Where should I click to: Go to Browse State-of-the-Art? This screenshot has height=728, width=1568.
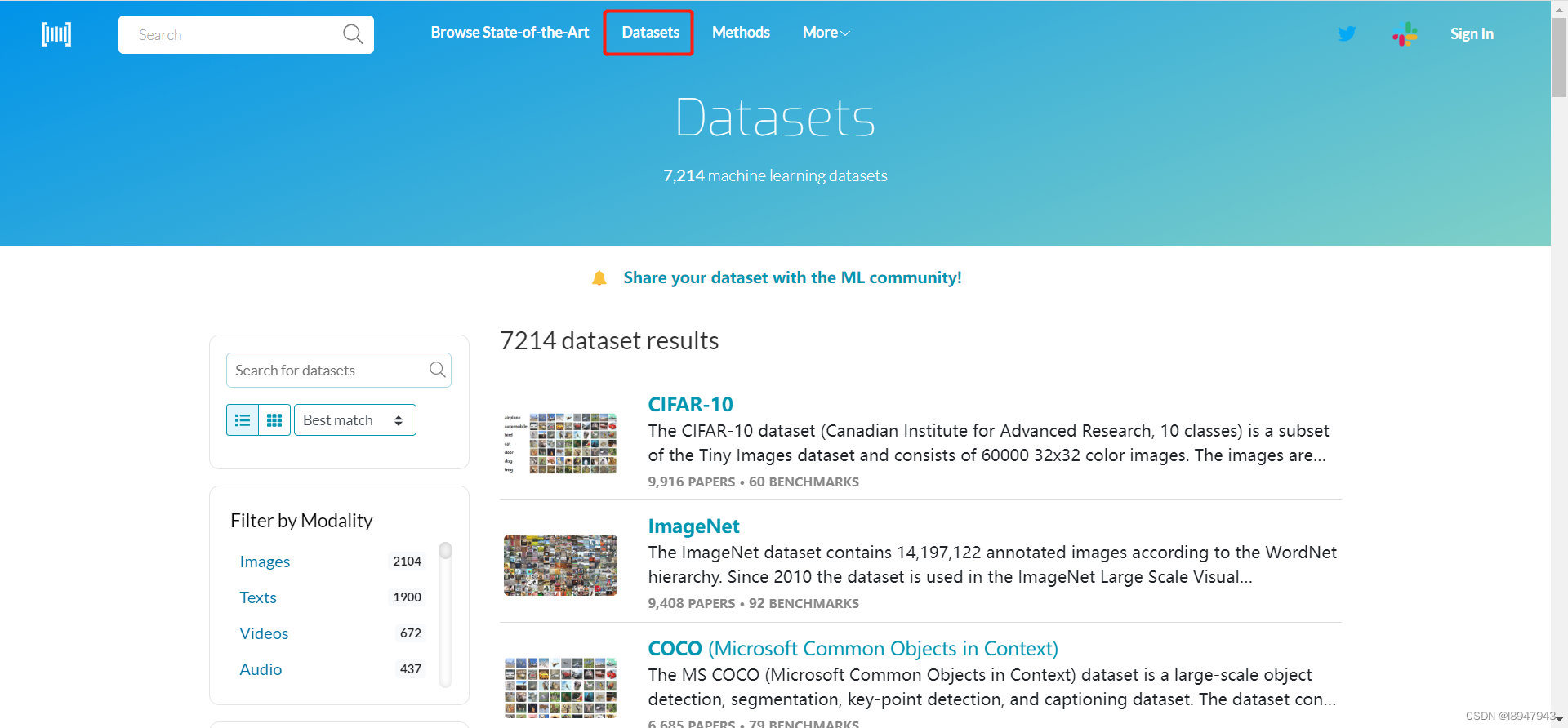[x=510, y=33]
